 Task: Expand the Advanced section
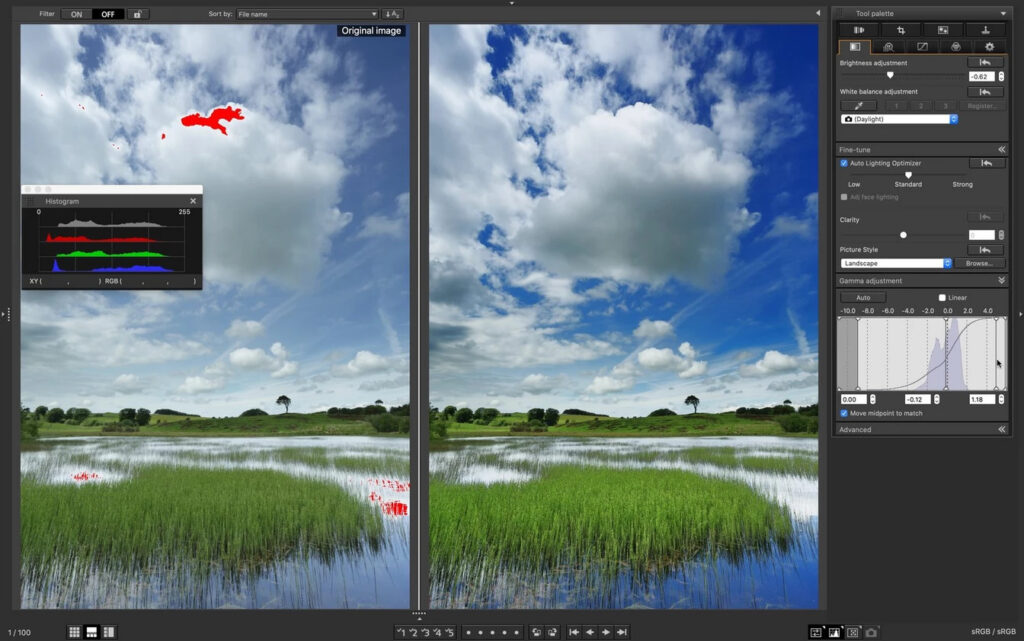(x=1001, y=430)
